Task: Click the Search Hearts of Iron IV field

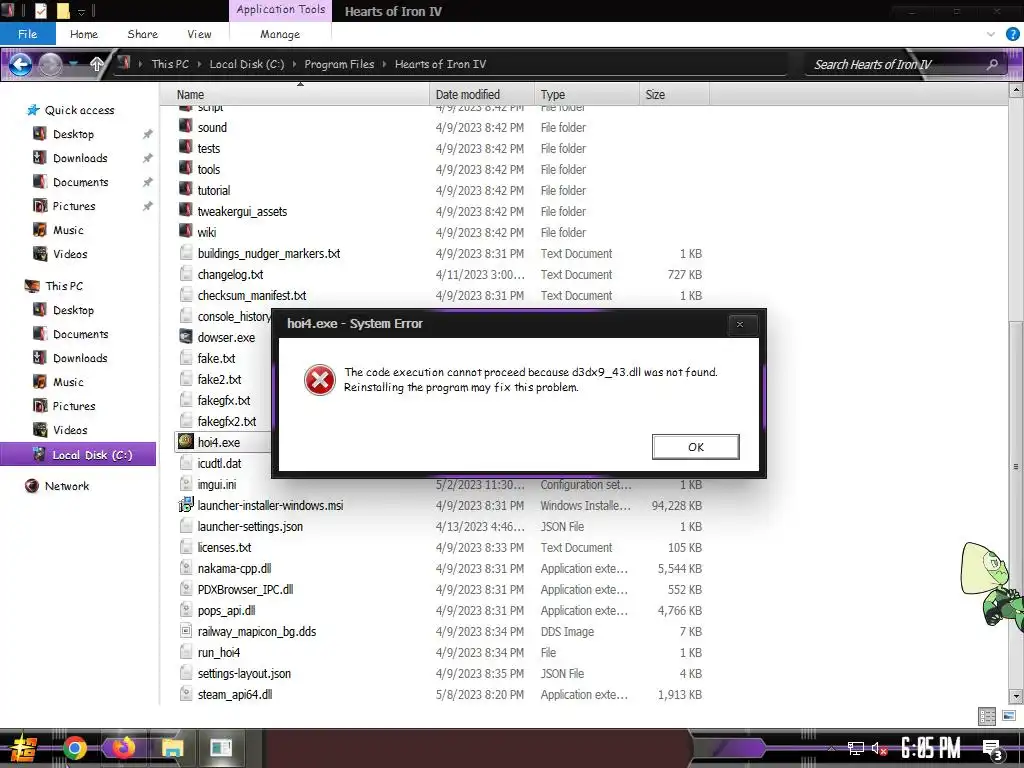Action: (895, 64)
